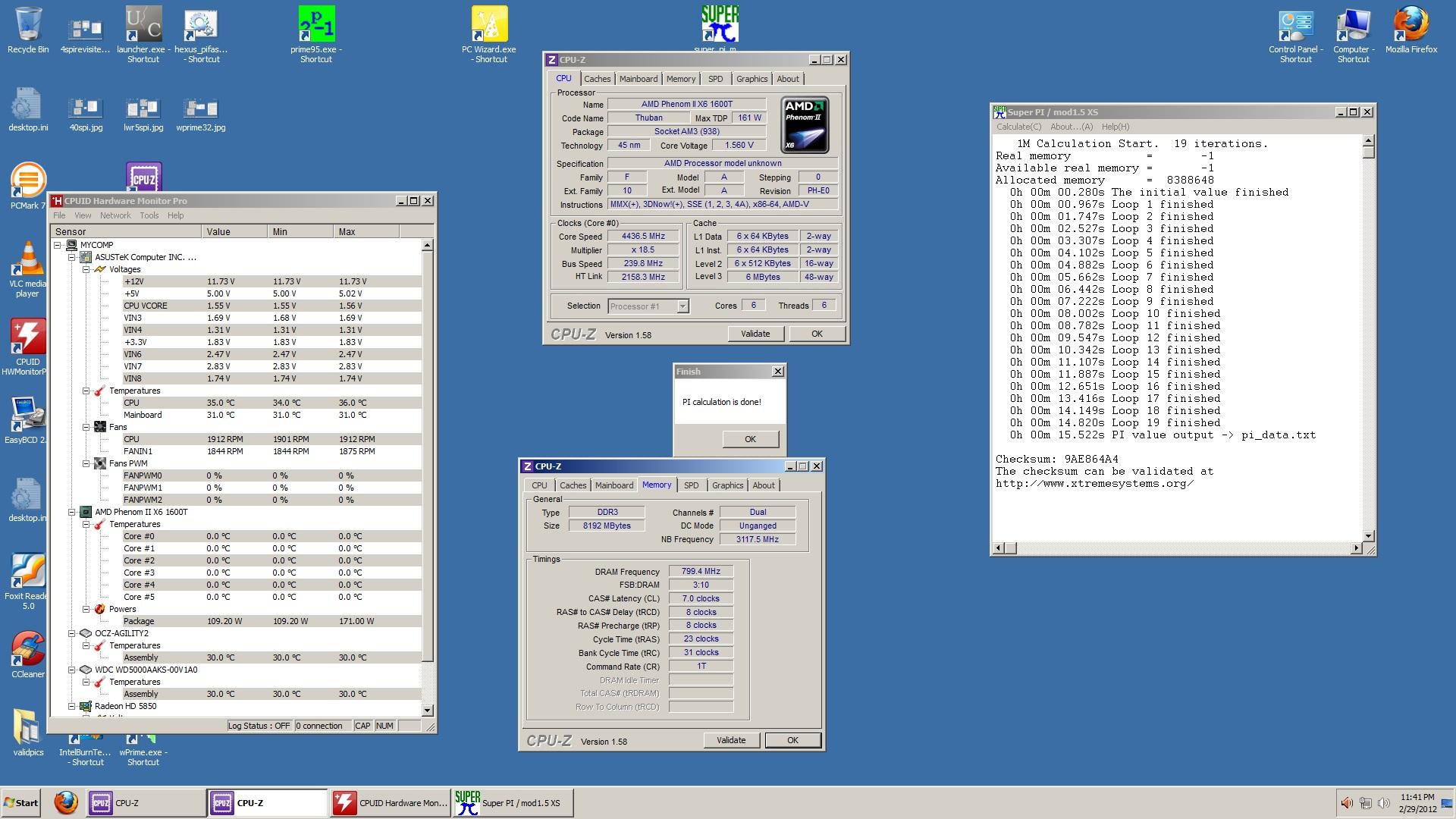Viewport: 1456px width, 819px height.
Task: Switch to Caches tab in top CPU-Z
Action: [x=597, y=79]
